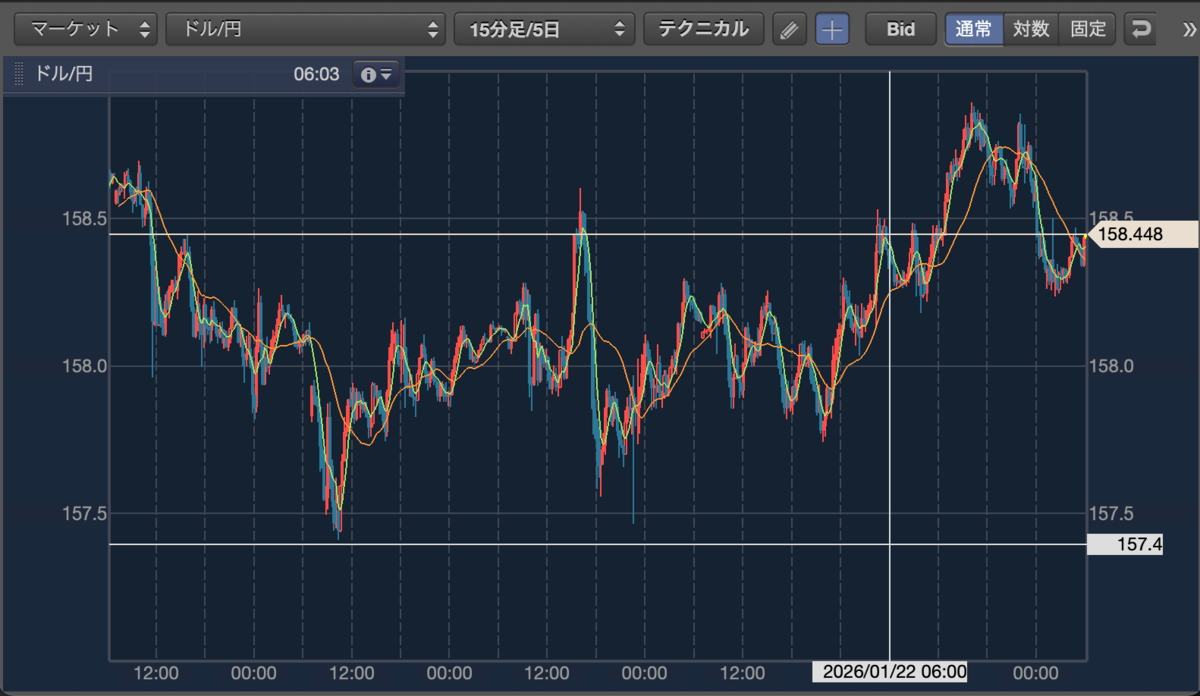Click the 158.0 label on right axis
Image resolution: width=1200 pixels, height=696 pixels.
[x=1110, y=366]
